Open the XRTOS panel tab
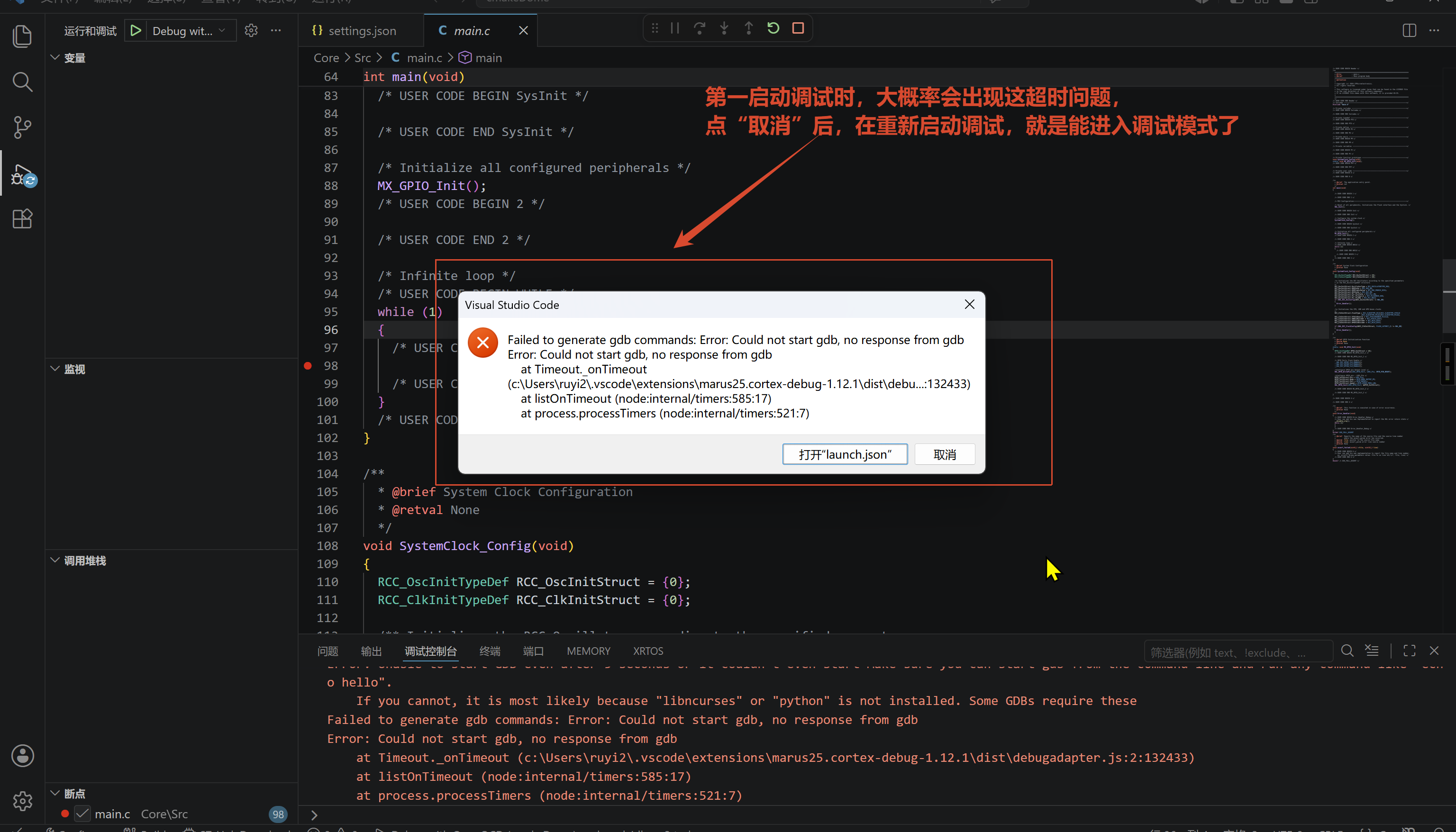The height and width of the screenshot is (832, 1456). coord(648,651)
